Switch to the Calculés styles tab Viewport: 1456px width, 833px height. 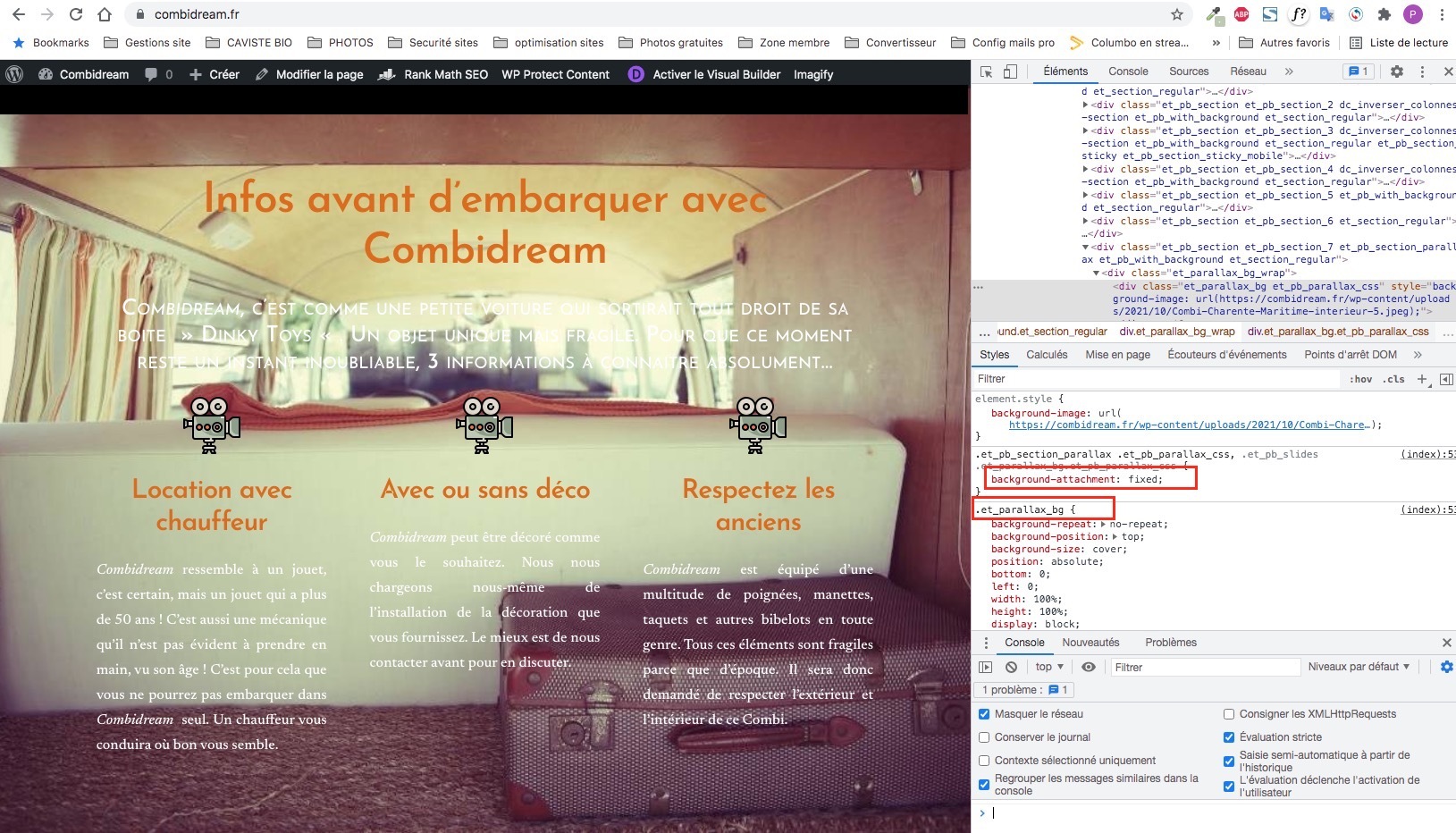pyautogui.click(x=1047, y=355)
